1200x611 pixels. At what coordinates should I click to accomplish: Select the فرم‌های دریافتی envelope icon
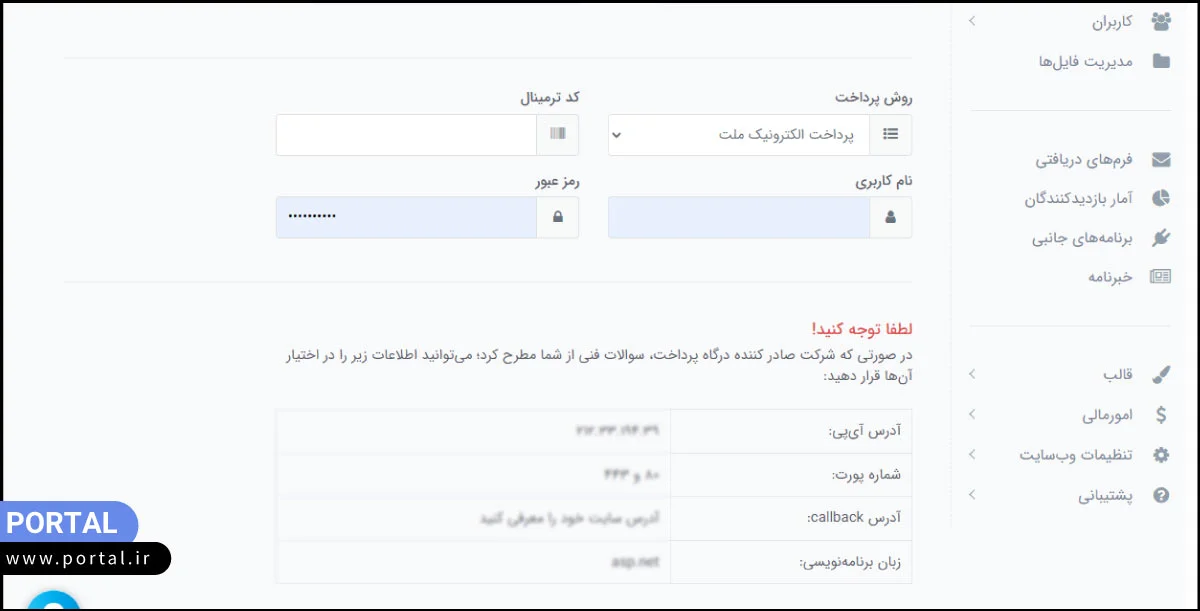pos(1160,158)
